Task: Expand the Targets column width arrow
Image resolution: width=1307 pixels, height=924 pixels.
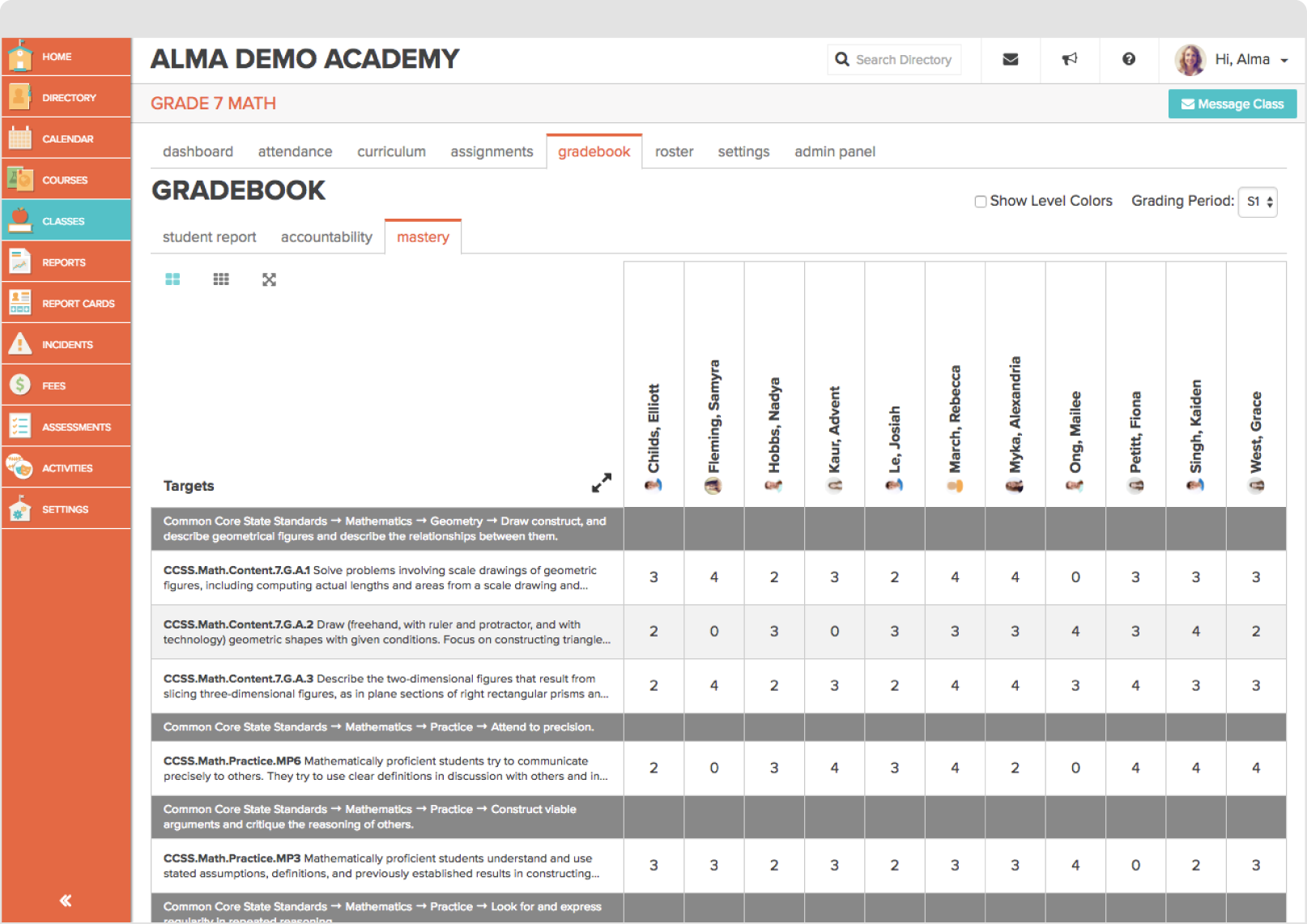Action: point(601,483)
